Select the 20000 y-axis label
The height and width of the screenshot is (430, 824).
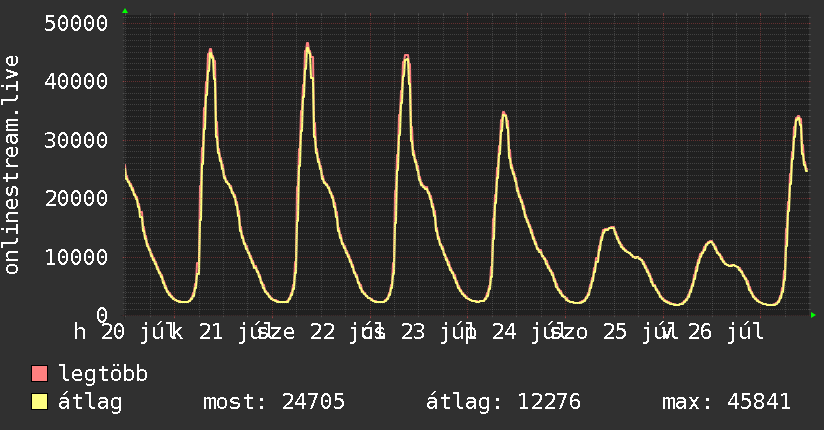(76, 199)
